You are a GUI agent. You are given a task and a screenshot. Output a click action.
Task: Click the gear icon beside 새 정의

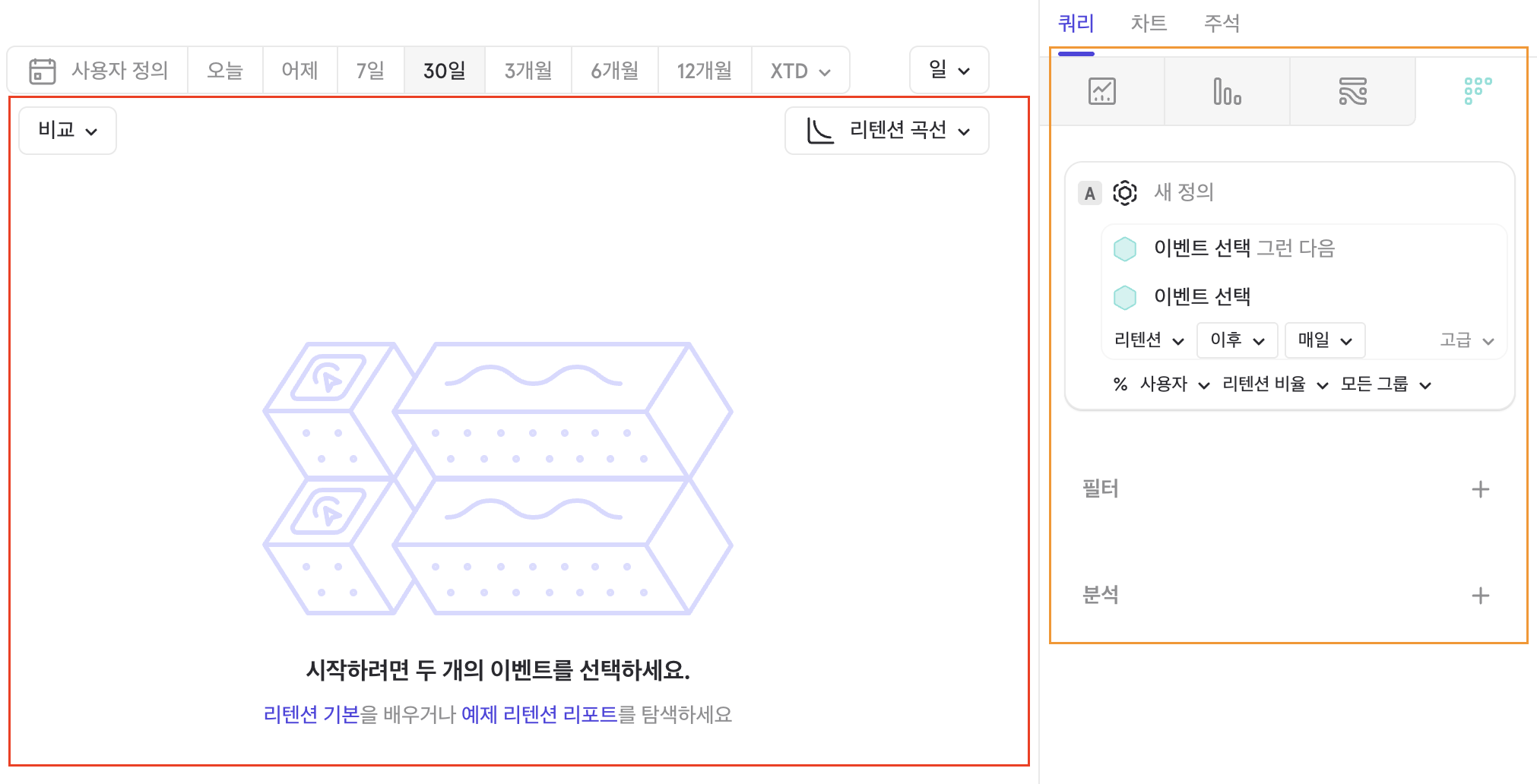tap(1124, 193)
